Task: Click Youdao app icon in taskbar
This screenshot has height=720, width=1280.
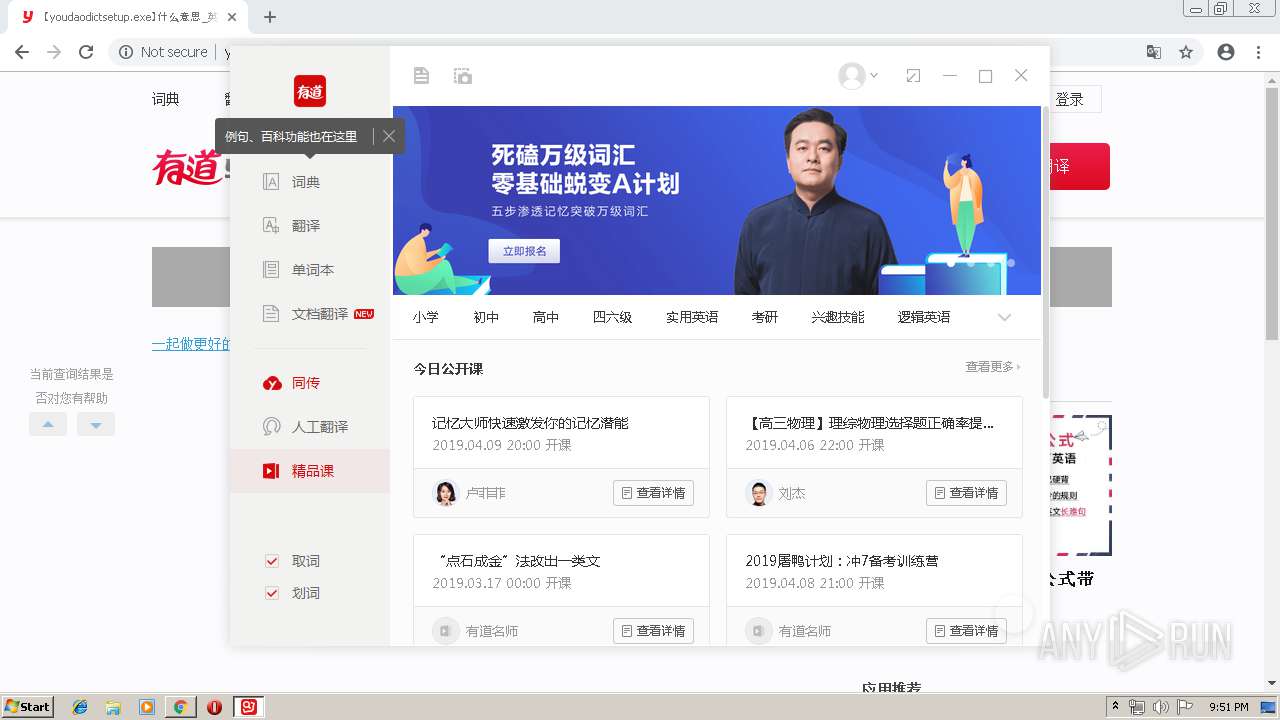Action: (x=248, y=707)
